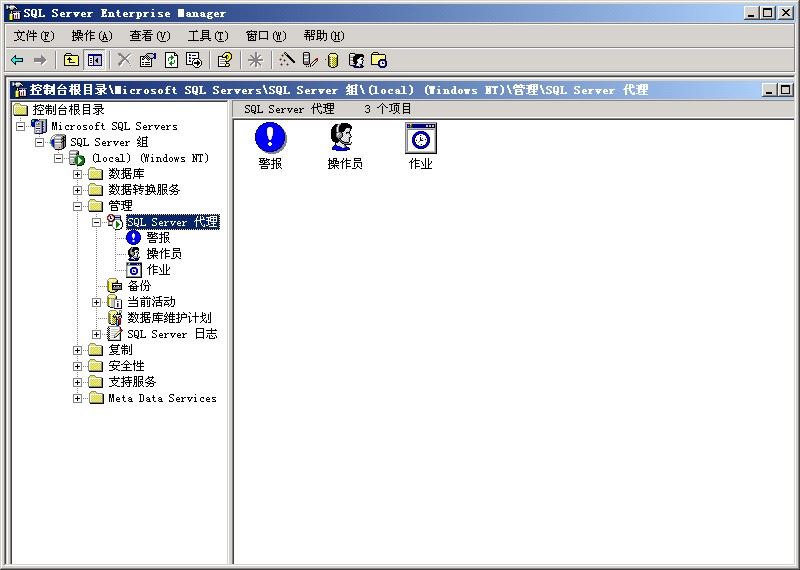
Task: Select the 数据库维护计划 tree node
Action: 169,318
